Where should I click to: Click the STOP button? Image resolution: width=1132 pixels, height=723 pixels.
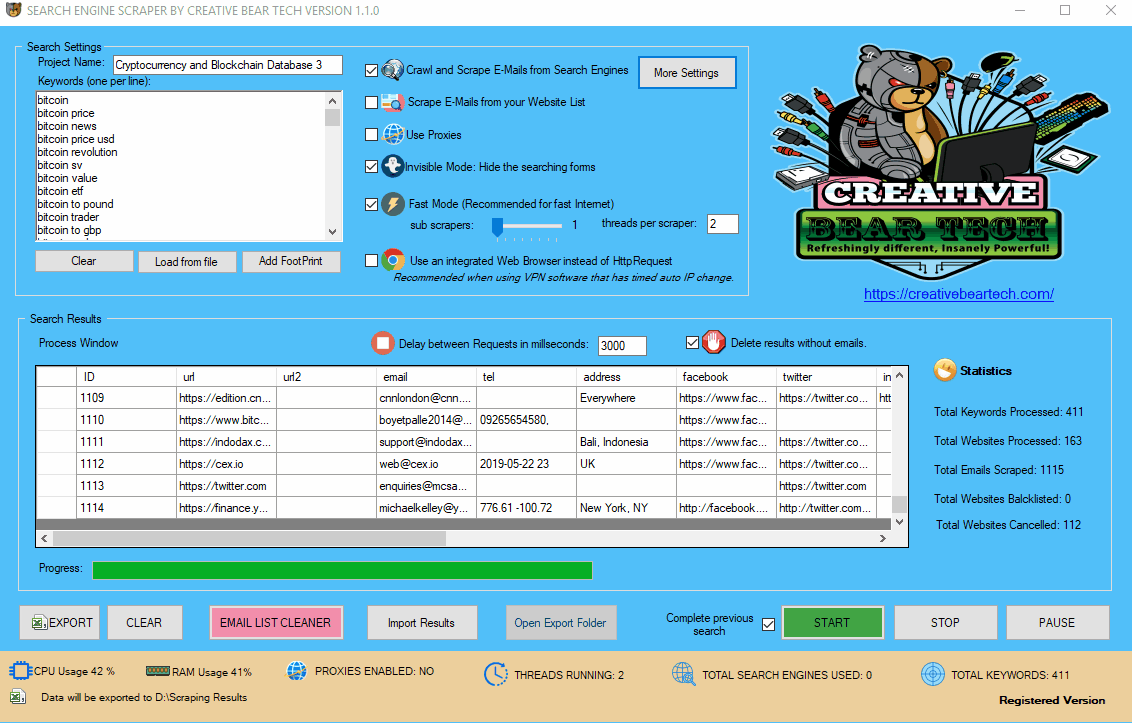946,623
